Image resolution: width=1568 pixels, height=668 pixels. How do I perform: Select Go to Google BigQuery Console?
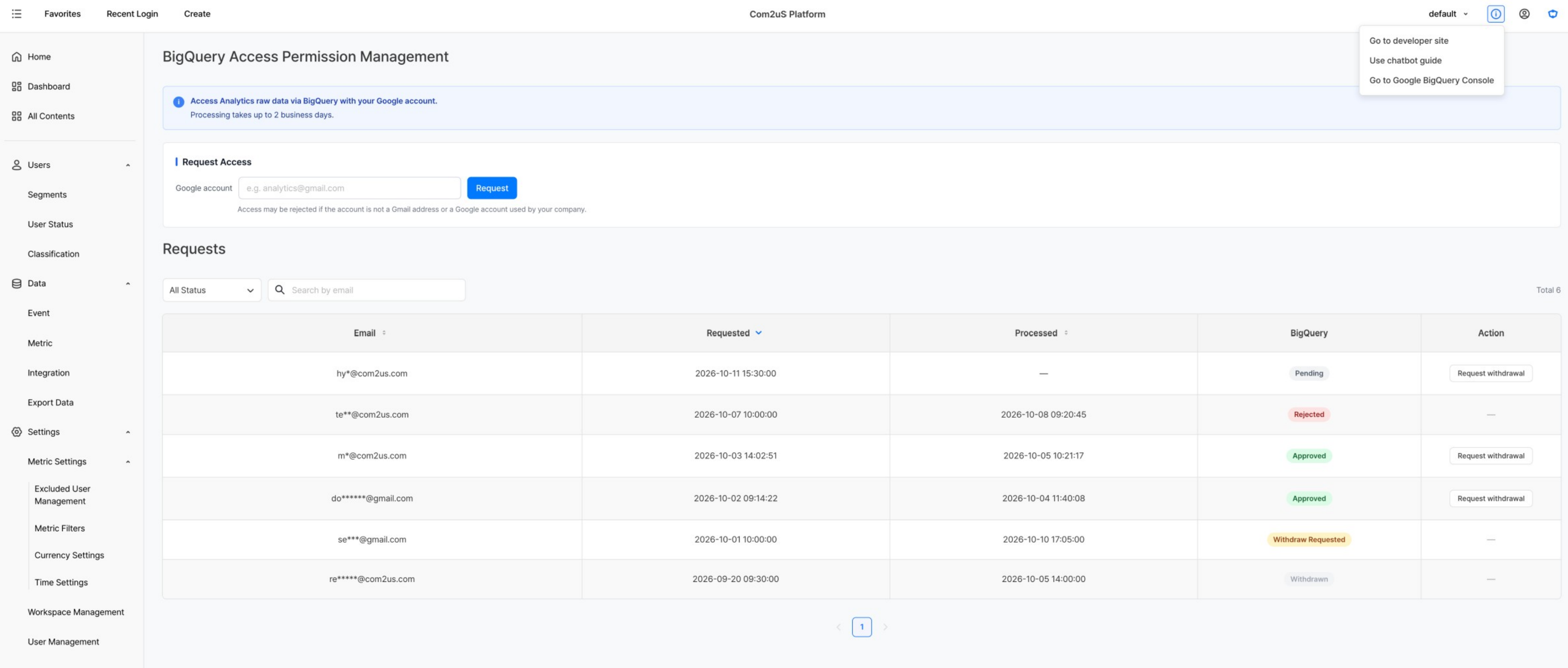tap(1431, 80)
